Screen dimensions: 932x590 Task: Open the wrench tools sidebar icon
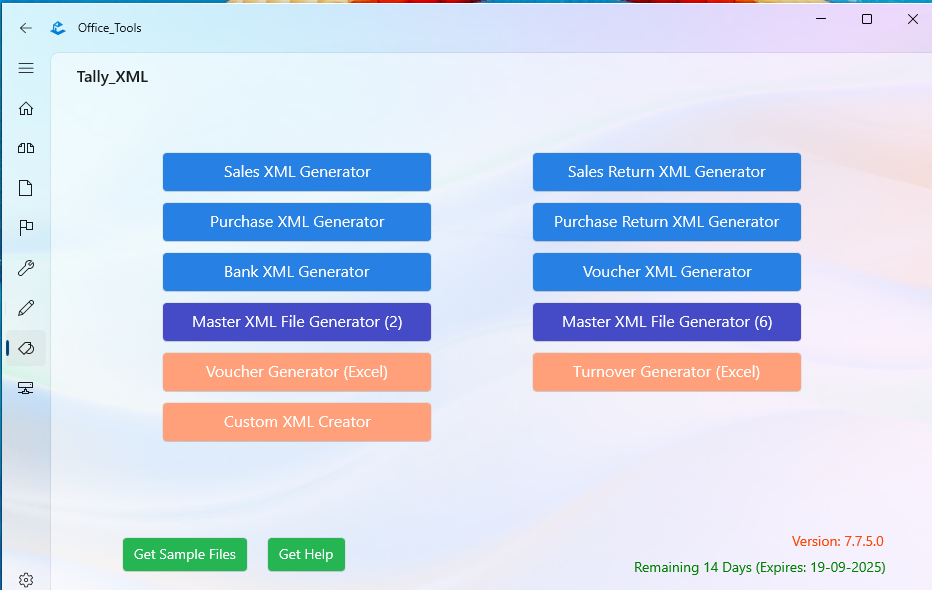click(26, 268)
